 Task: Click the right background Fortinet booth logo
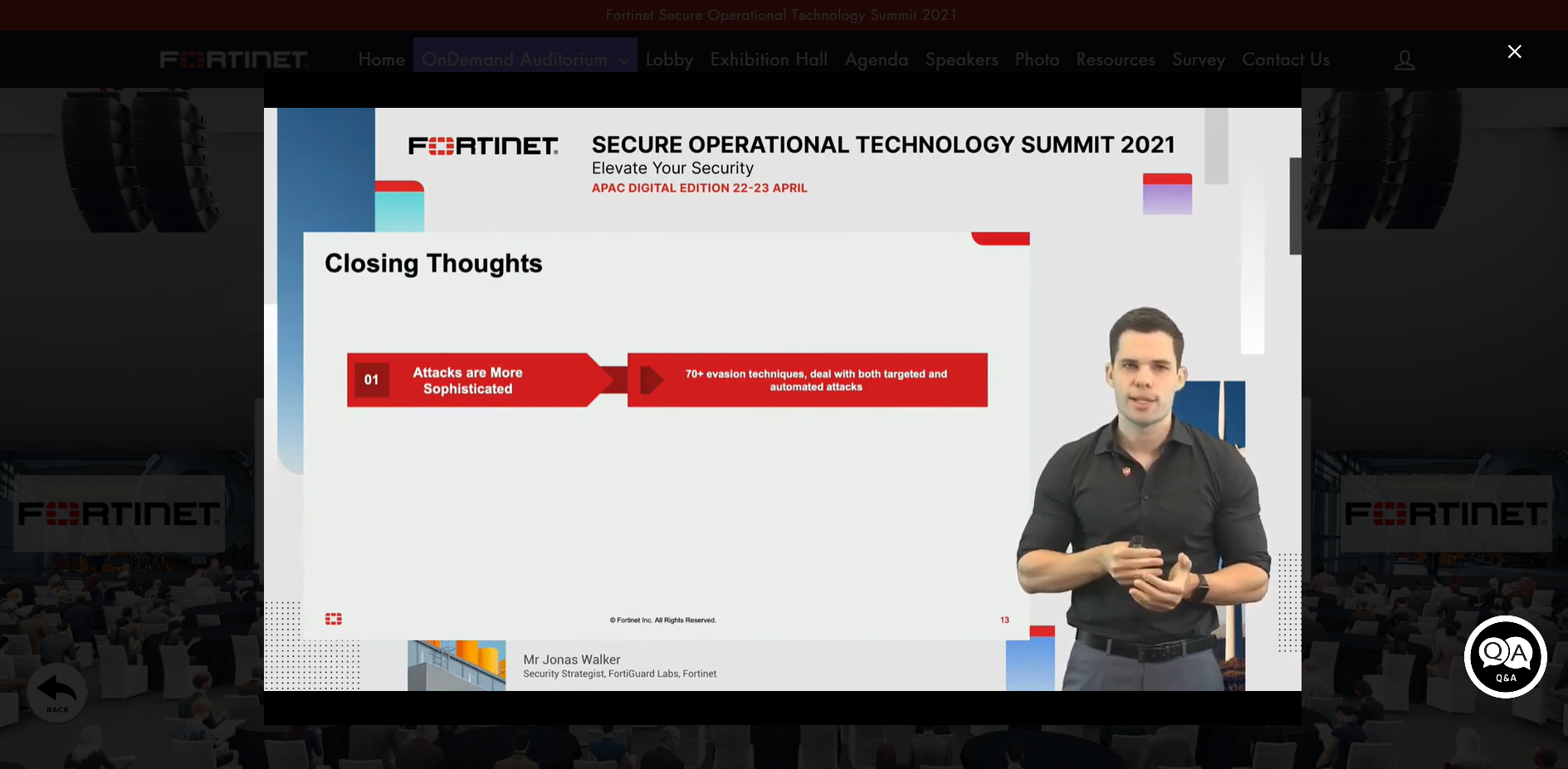[1446, 513]
